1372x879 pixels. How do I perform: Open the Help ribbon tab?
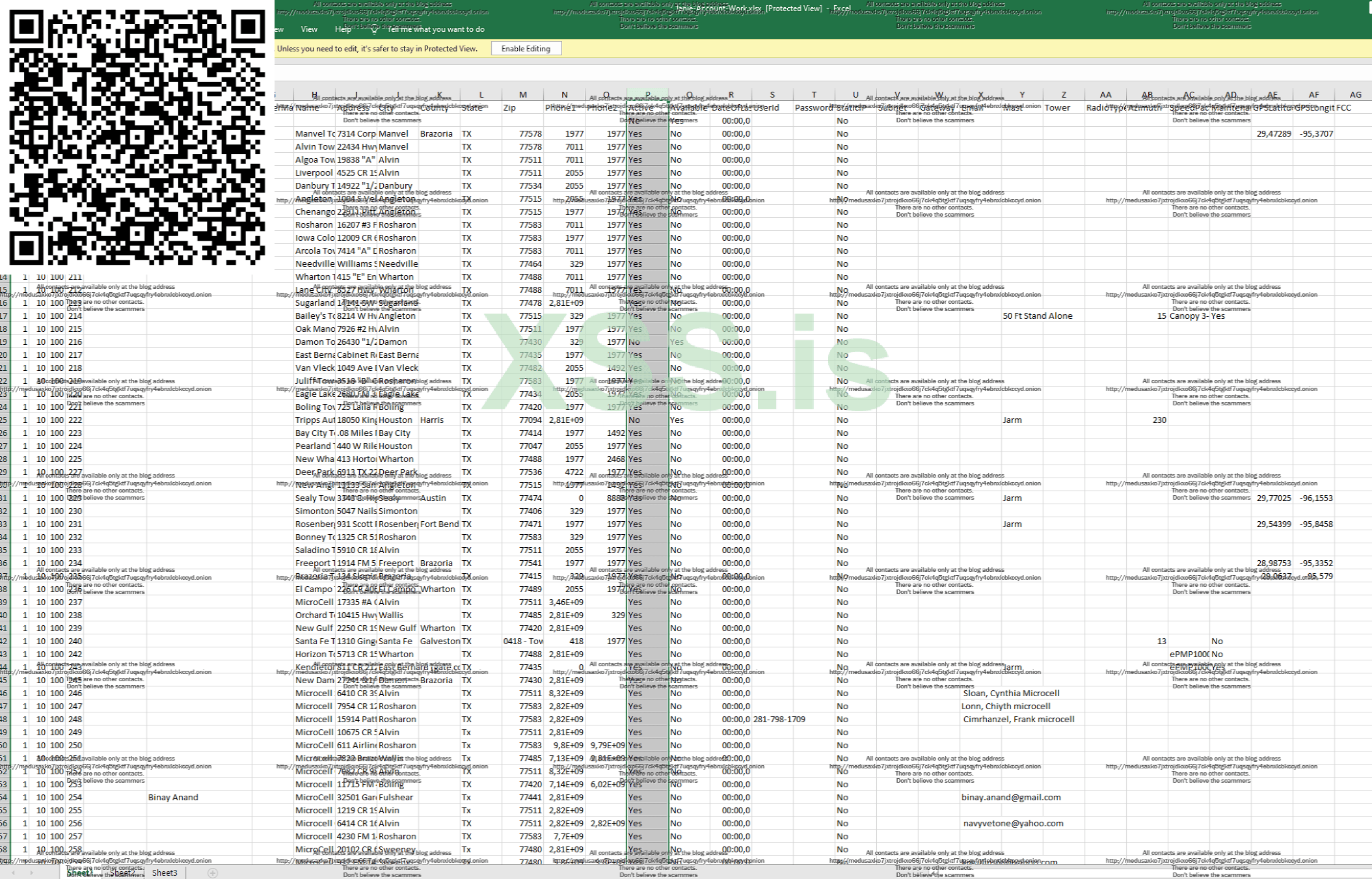tap(343, 29)
